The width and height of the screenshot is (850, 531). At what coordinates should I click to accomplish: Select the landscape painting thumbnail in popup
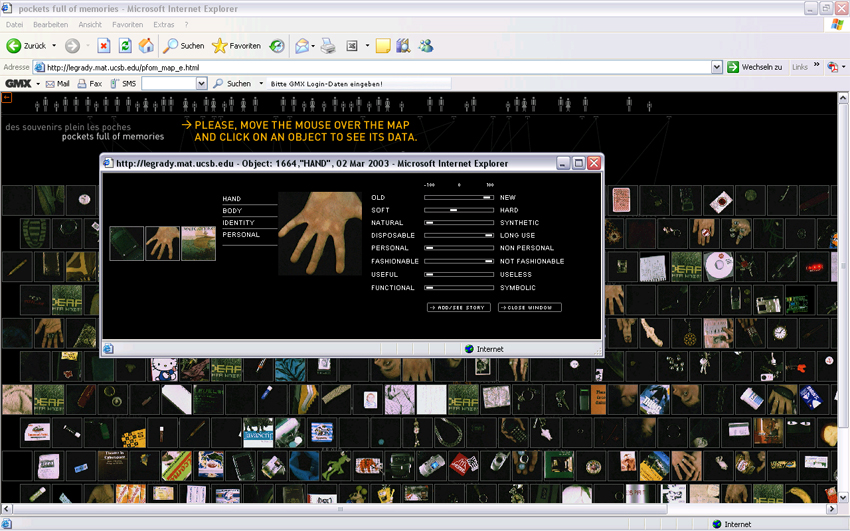pyautogui.click(x=198, y=243)
